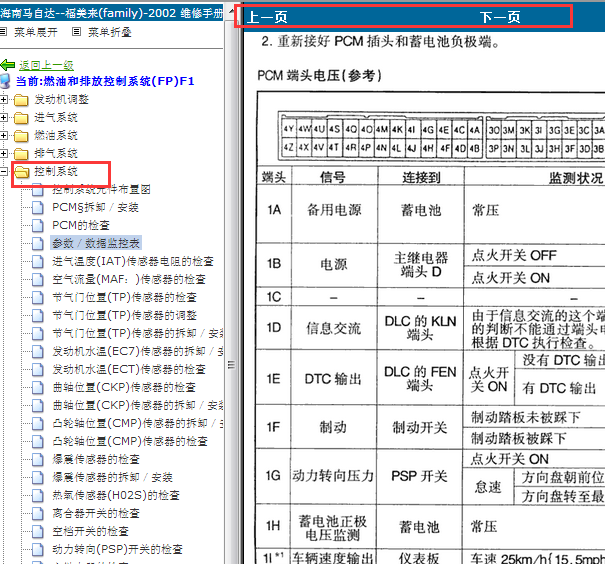Click the page icon beside 离合器开关的检查

[37, 513]
